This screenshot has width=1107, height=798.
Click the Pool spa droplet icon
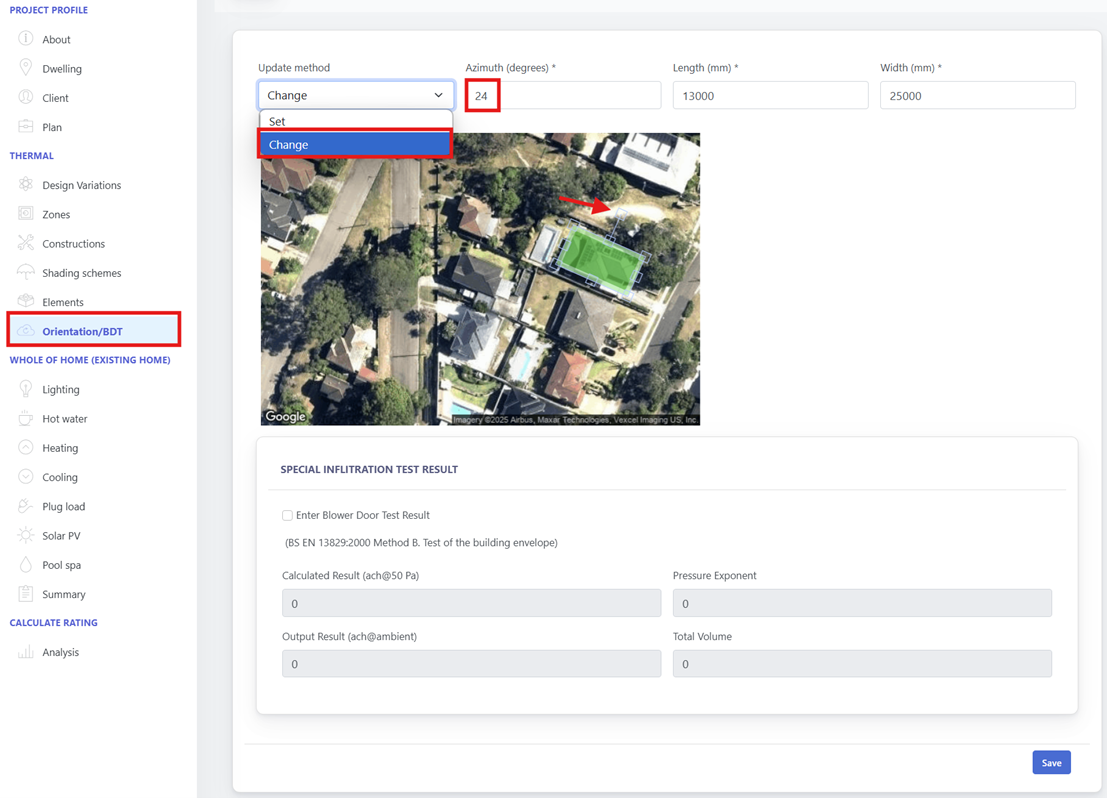click(x=25, y=564)
